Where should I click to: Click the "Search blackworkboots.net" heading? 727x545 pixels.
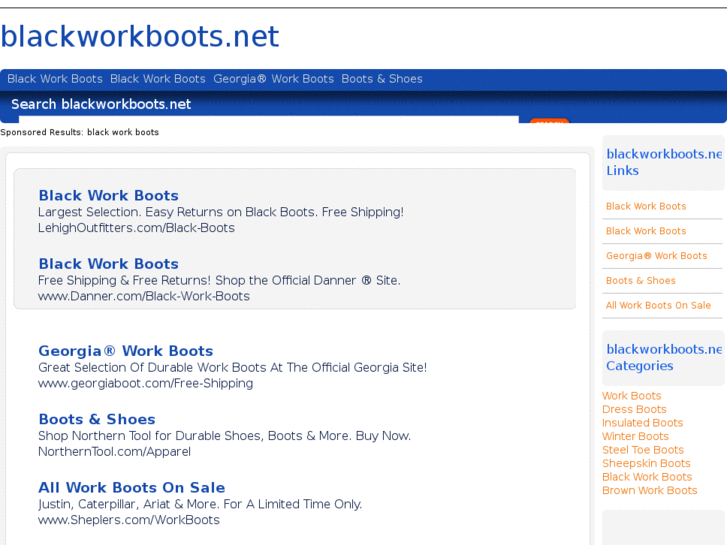click(x=101, y=104)
